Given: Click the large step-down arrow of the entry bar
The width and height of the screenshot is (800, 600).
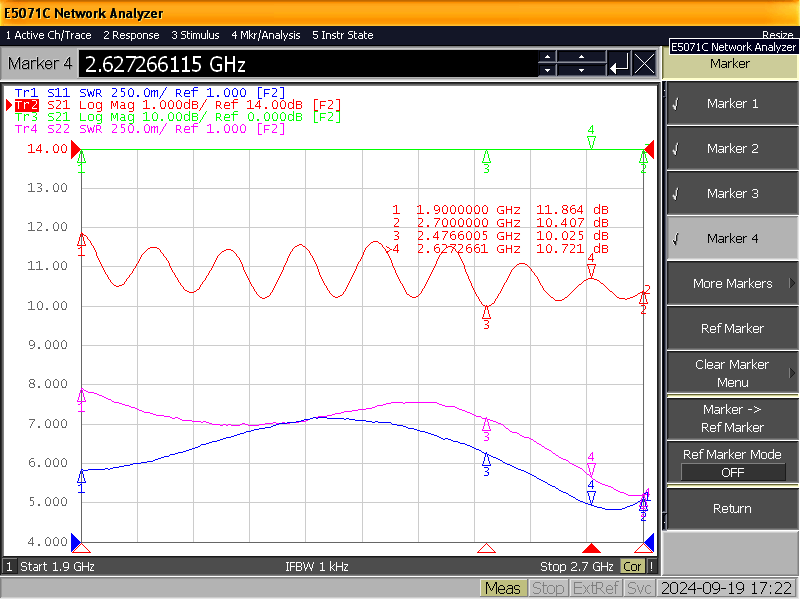Looking at the screenshot, I should 582,70.
